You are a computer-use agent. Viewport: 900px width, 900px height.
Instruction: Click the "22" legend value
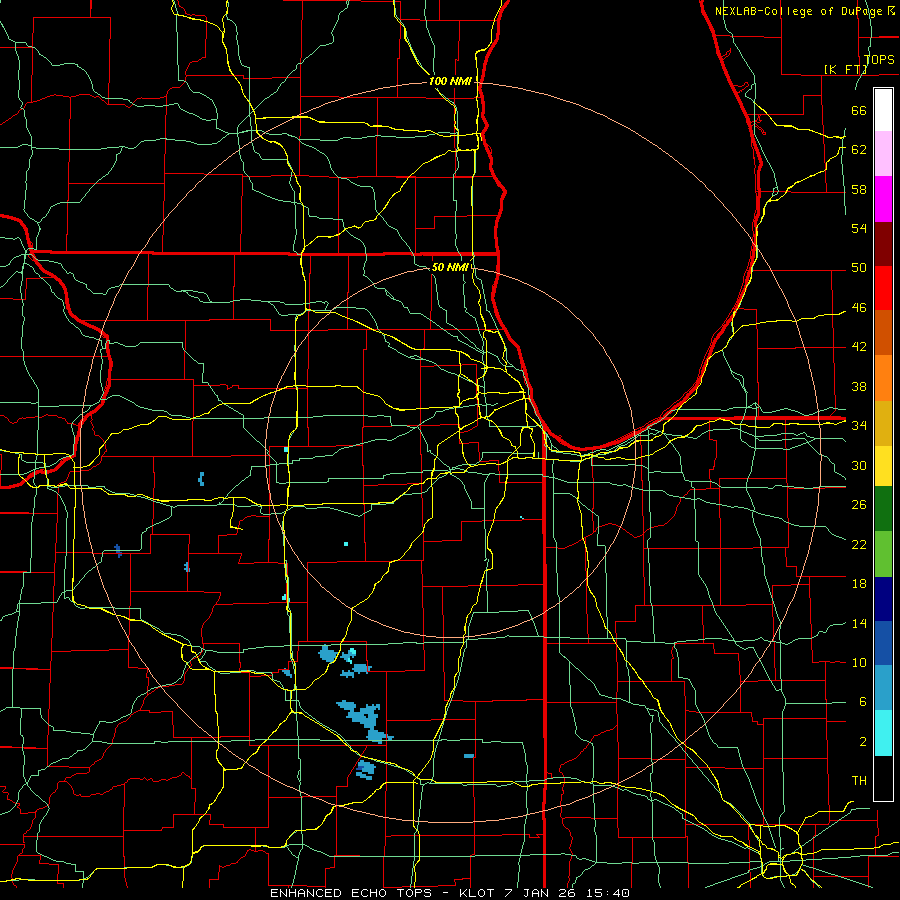pos(859,544)
